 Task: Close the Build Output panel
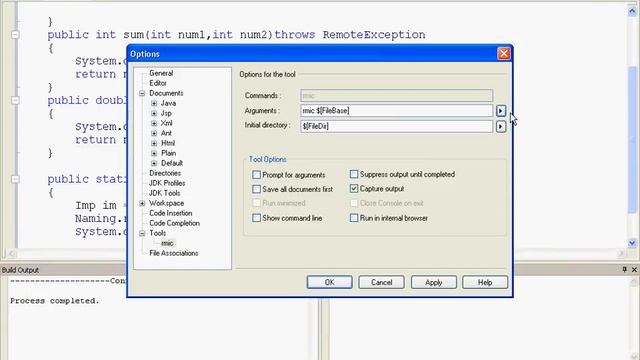[634, 269]
